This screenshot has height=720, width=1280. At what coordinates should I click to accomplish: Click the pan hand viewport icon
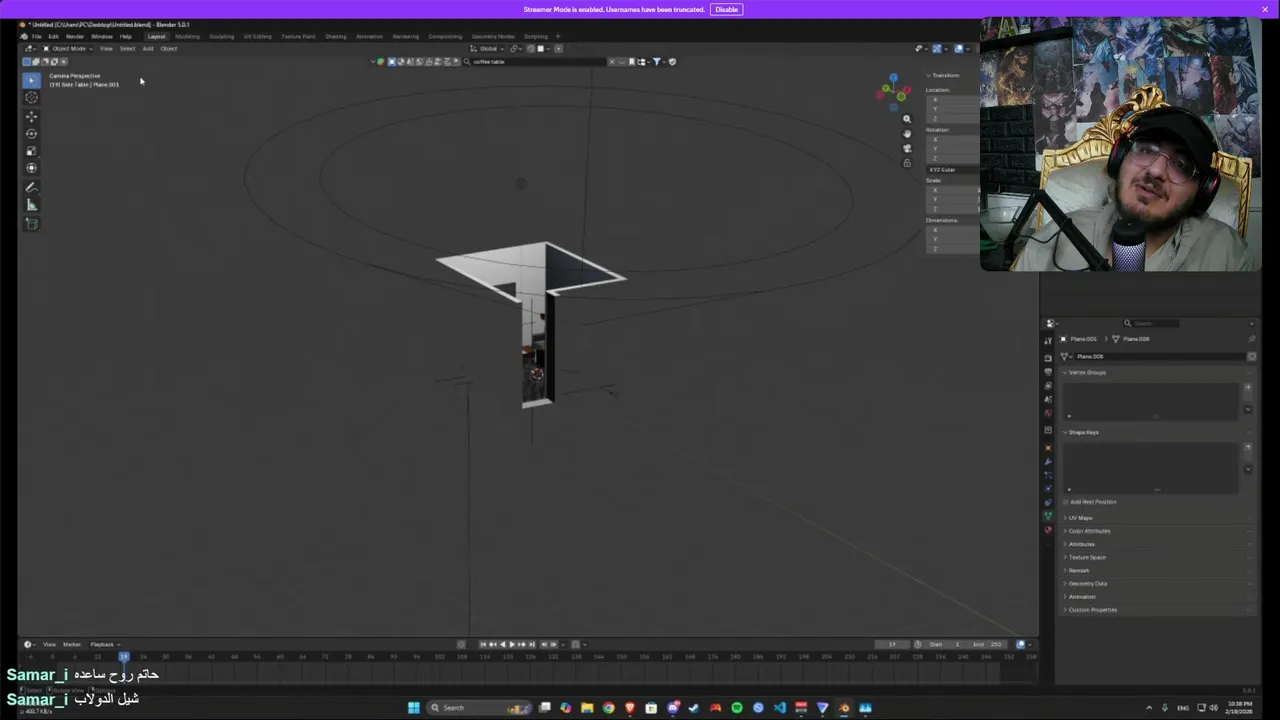[907, 133]
